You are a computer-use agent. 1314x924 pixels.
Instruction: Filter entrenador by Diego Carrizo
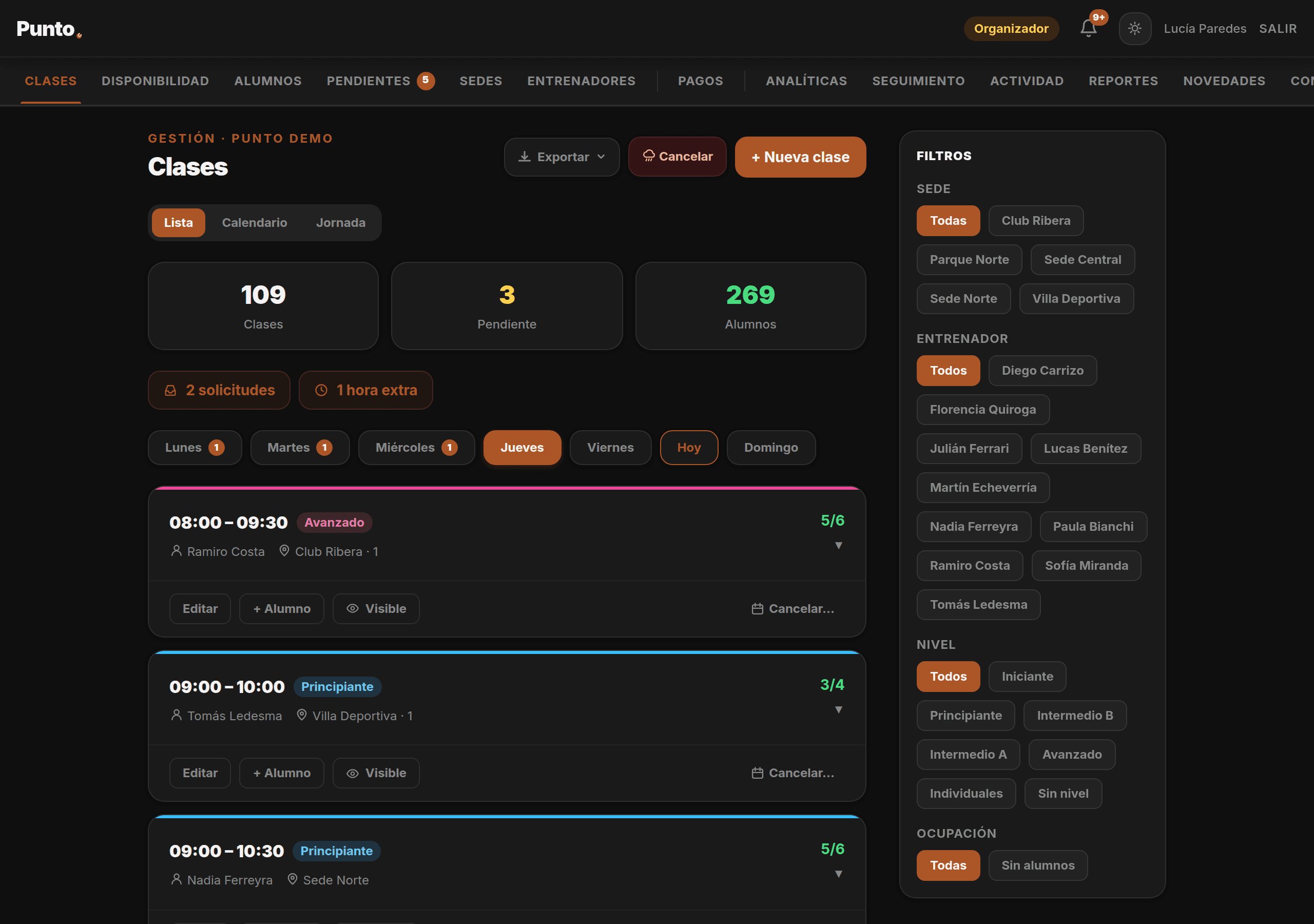pos(1042,371)
